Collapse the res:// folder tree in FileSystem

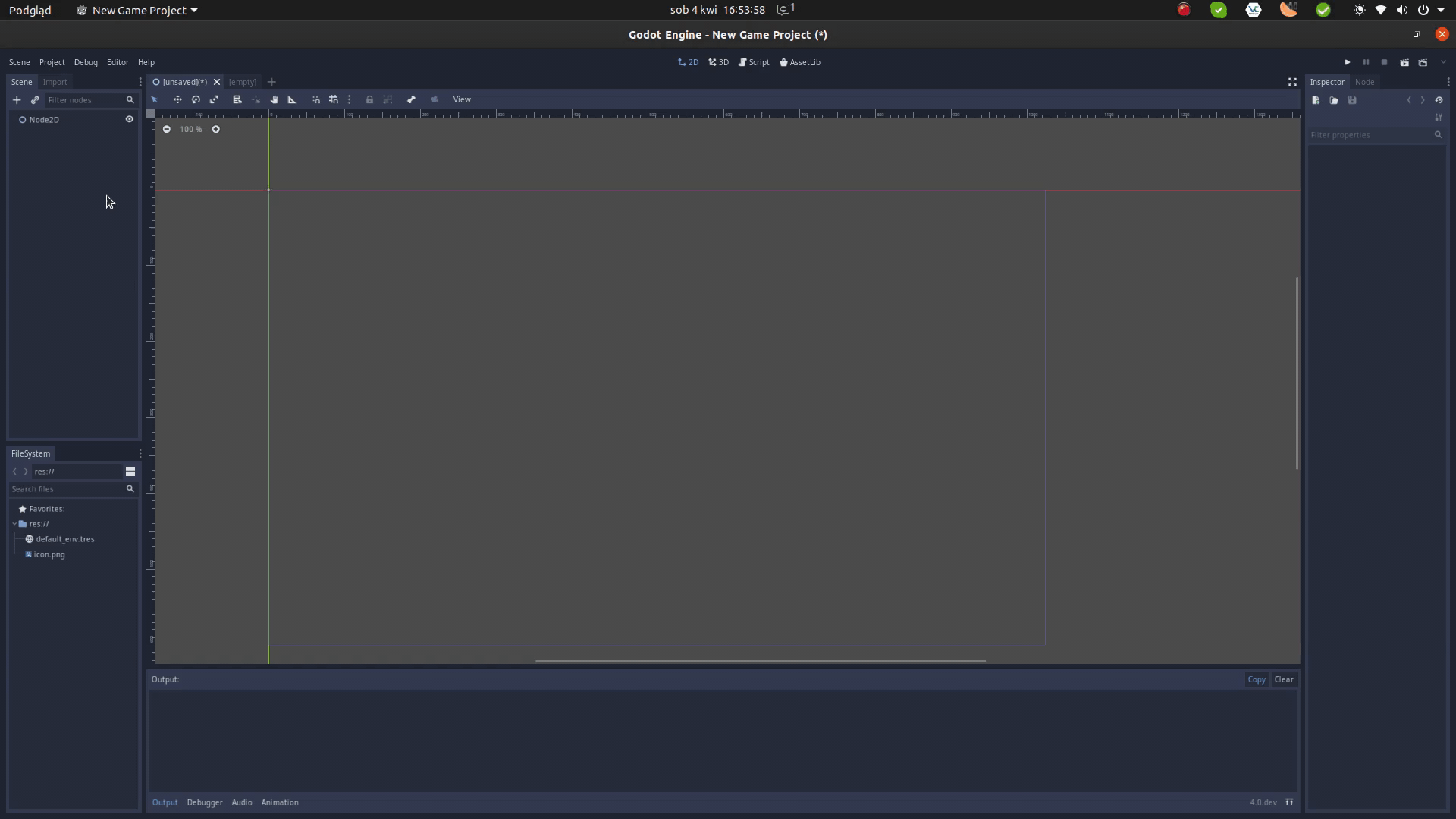[x=15, y=524]
